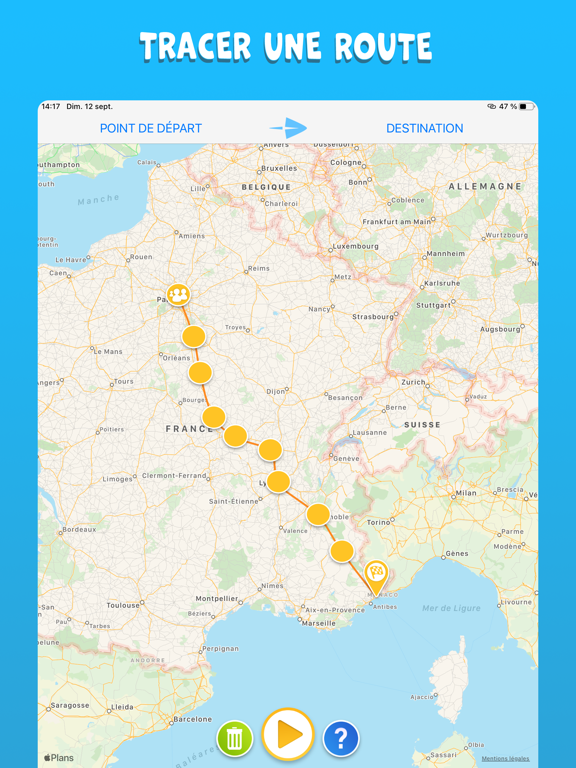
Task: Click the Reims city label
Action: [259, 268]
